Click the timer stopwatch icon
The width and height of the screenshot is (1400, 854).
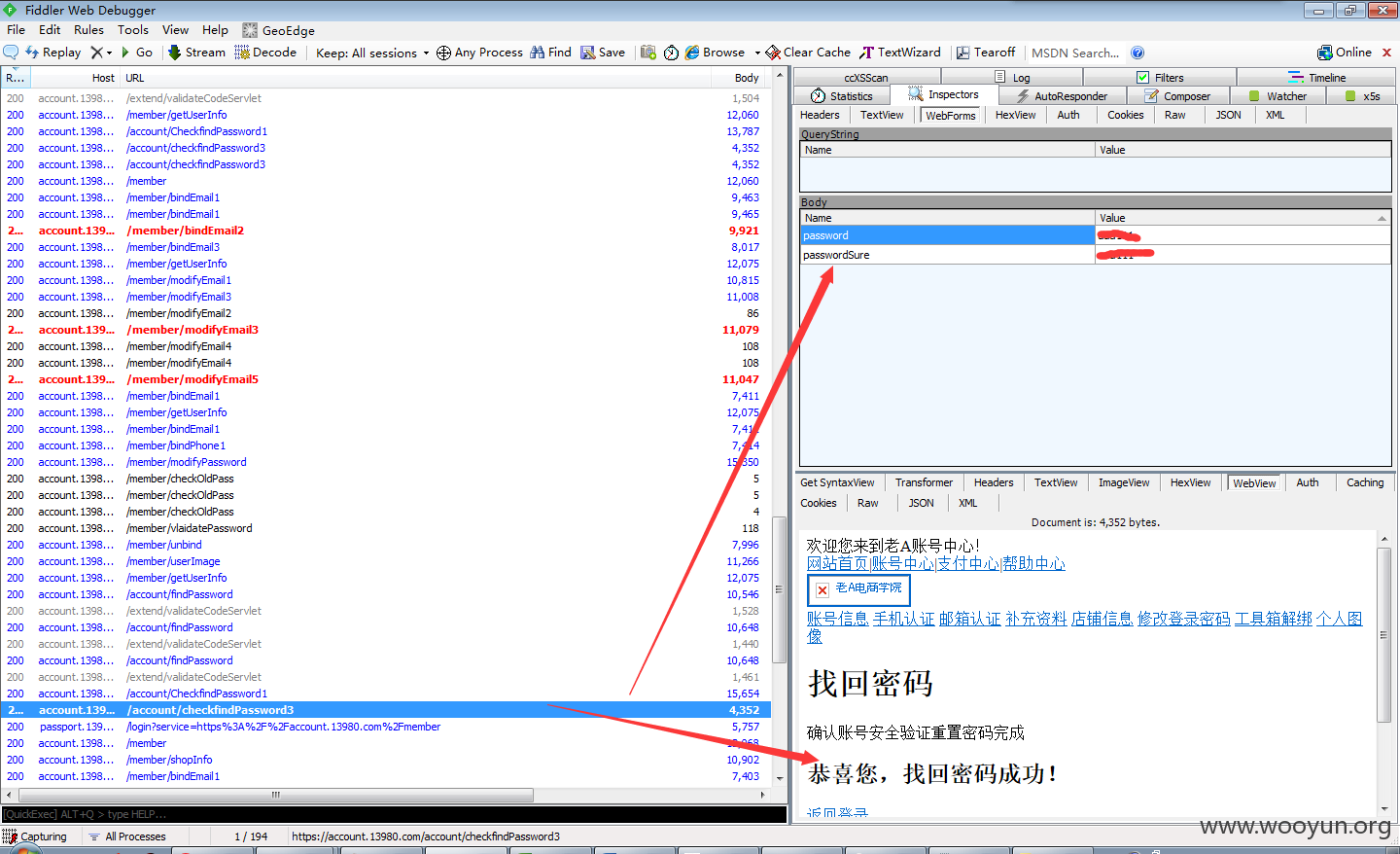671,53
